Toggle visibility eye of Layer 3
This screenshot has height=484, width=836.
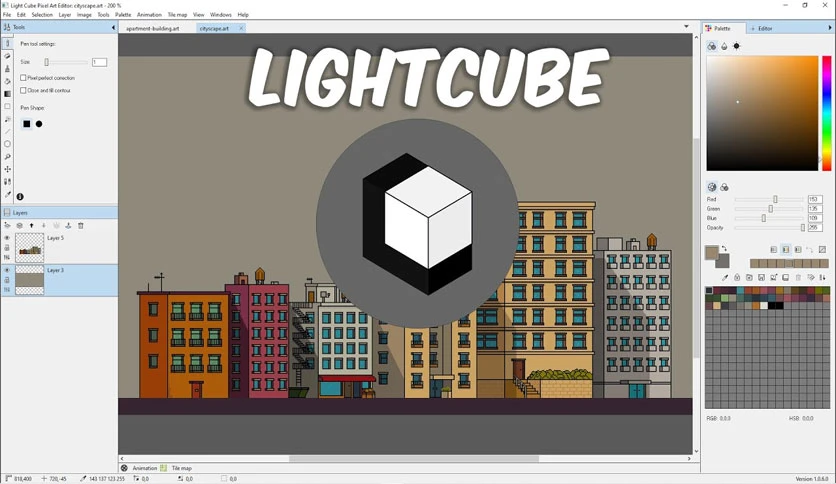coord(7,270)
